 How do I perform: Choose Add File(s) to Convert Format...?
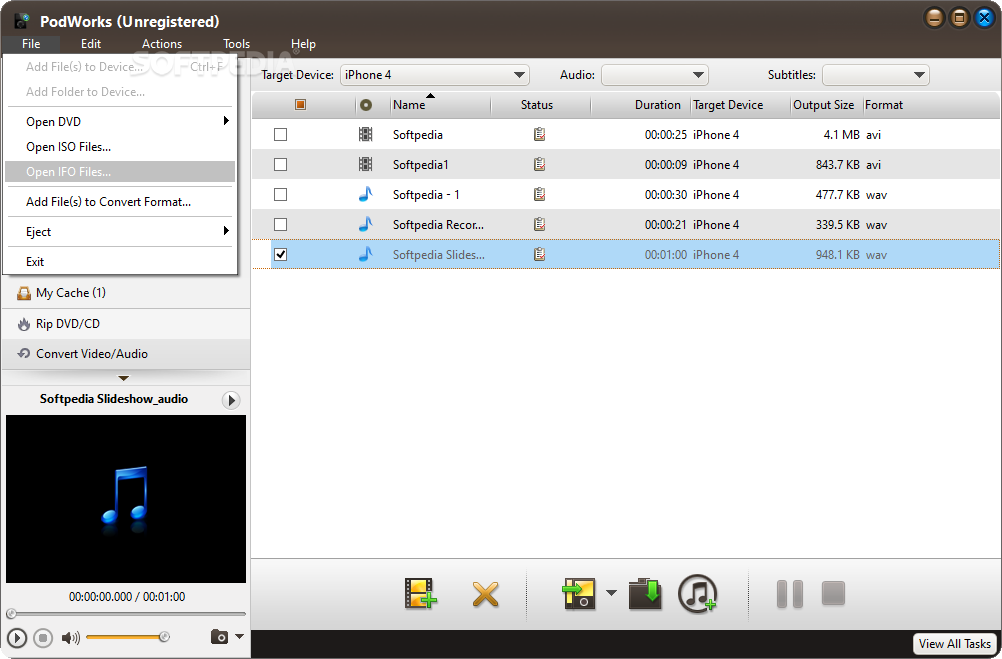click(x=120, y=201)
